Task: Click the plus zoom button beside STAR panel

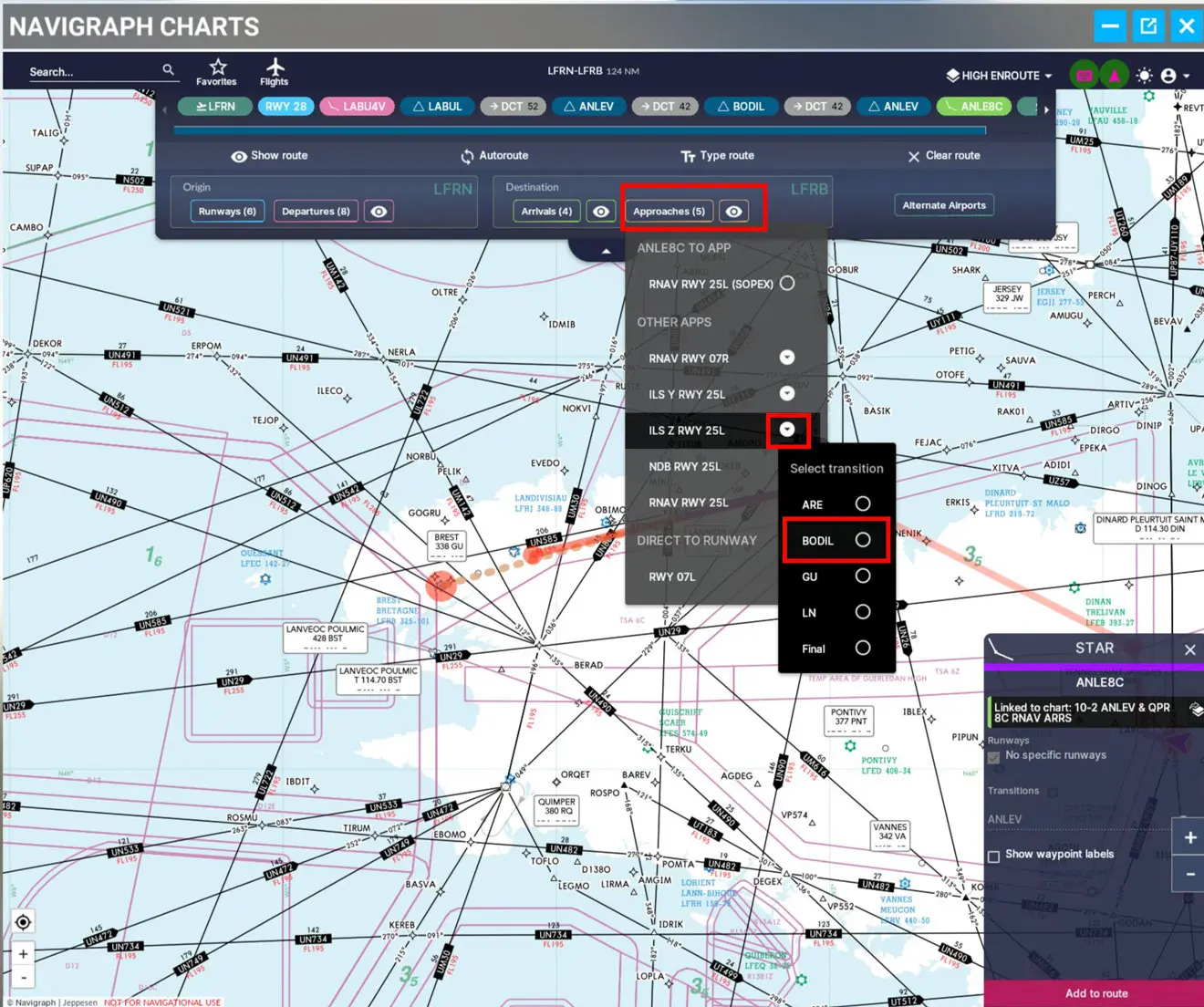Action: (1189, 837)
